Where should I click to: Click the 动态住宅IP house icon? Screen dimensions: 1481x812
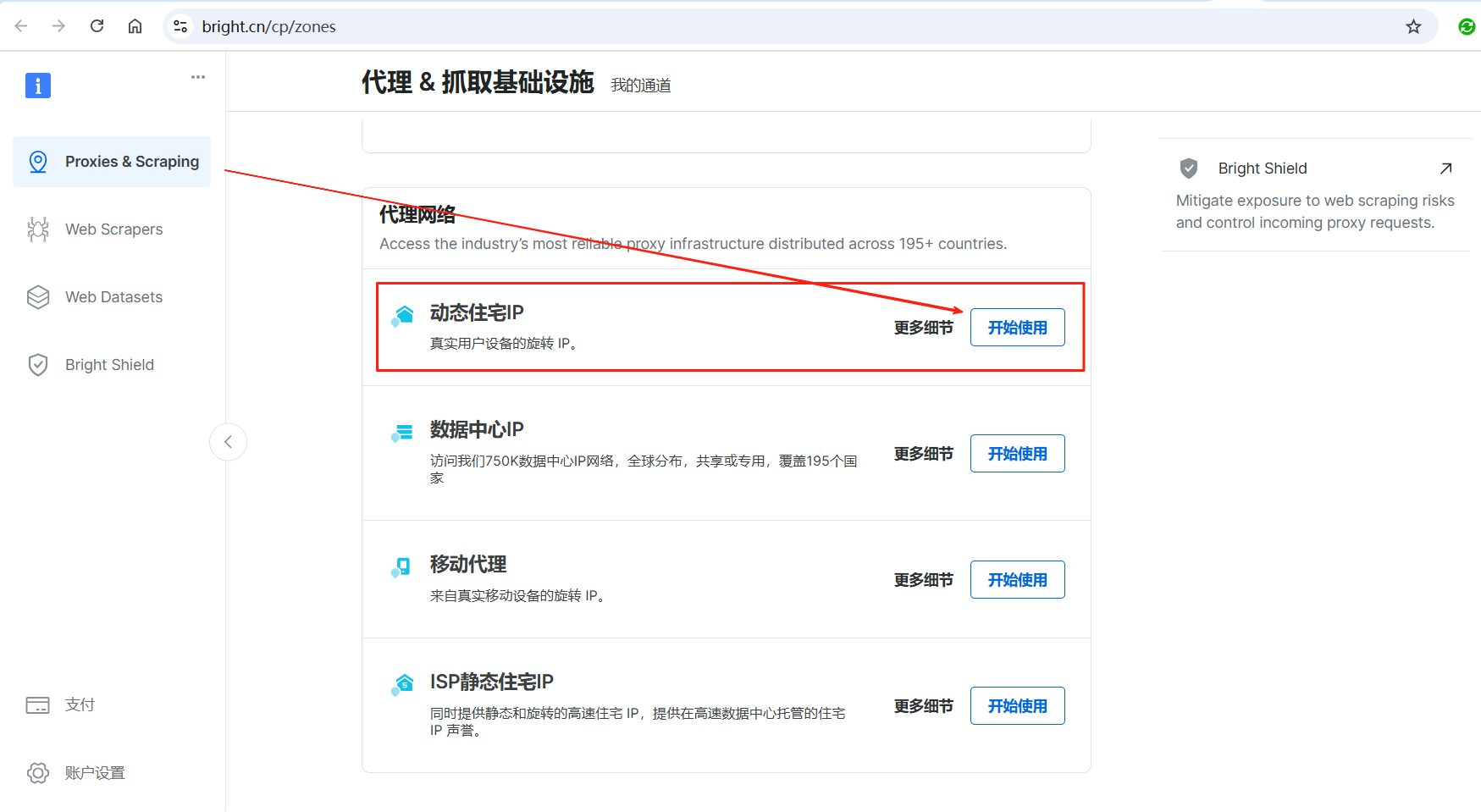click(x=403, y=316)
